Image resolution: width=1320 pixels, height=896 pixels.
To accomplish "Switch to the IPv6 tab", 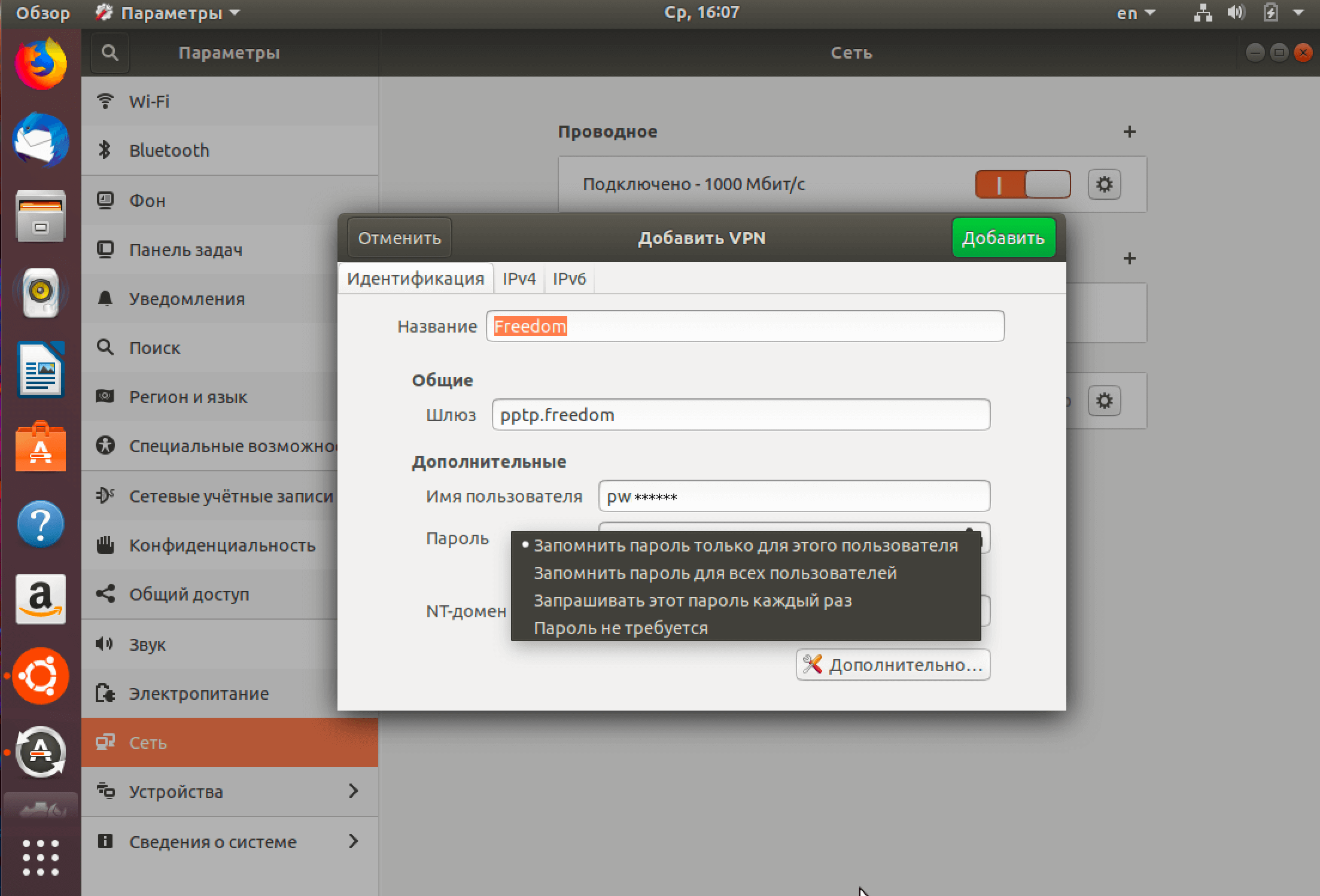I will tap(570, 278).
